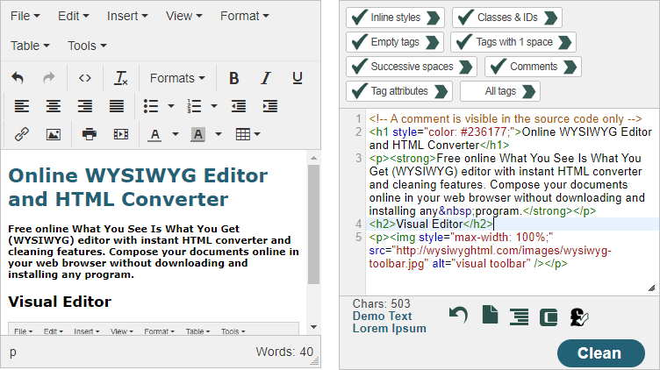Toggle bold formatting
The width and height of the screenshot is (660, 370).
234,78
